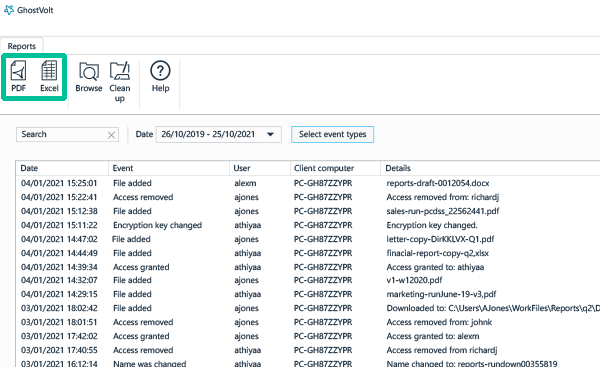600x367 pixels.
Task: Click Access granted to: alexm cell
Action: [x=433, y=336]
